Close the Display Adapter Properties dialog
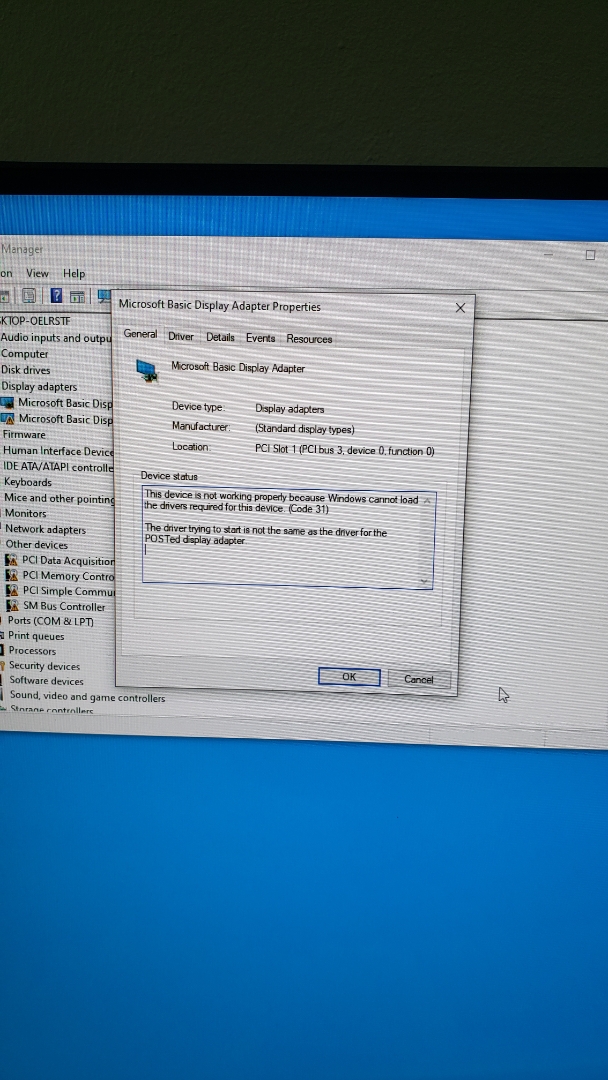608x1080 pixels. [461, 308]
